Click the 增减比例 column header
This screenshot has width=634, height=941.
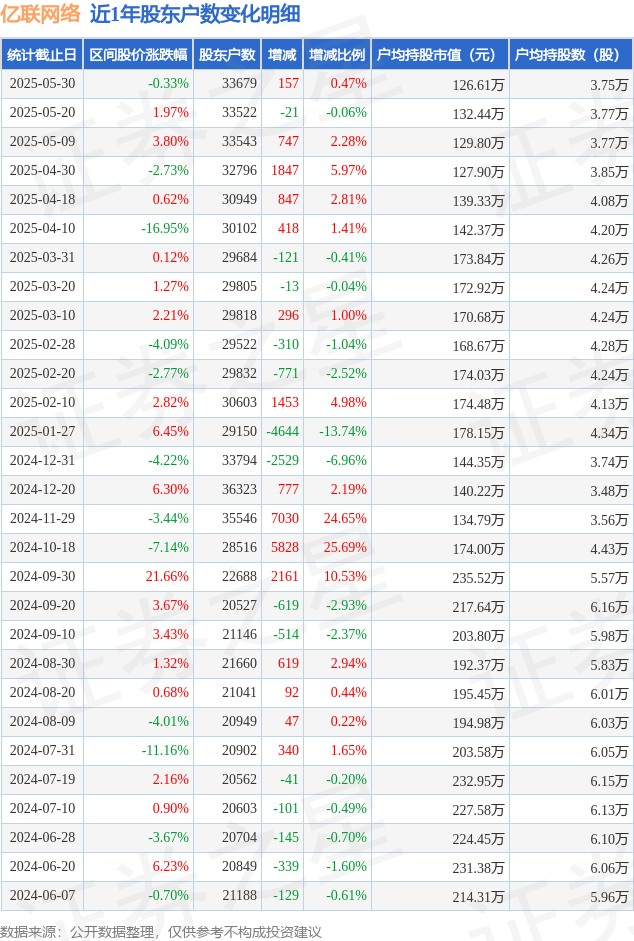coord(337,55)
